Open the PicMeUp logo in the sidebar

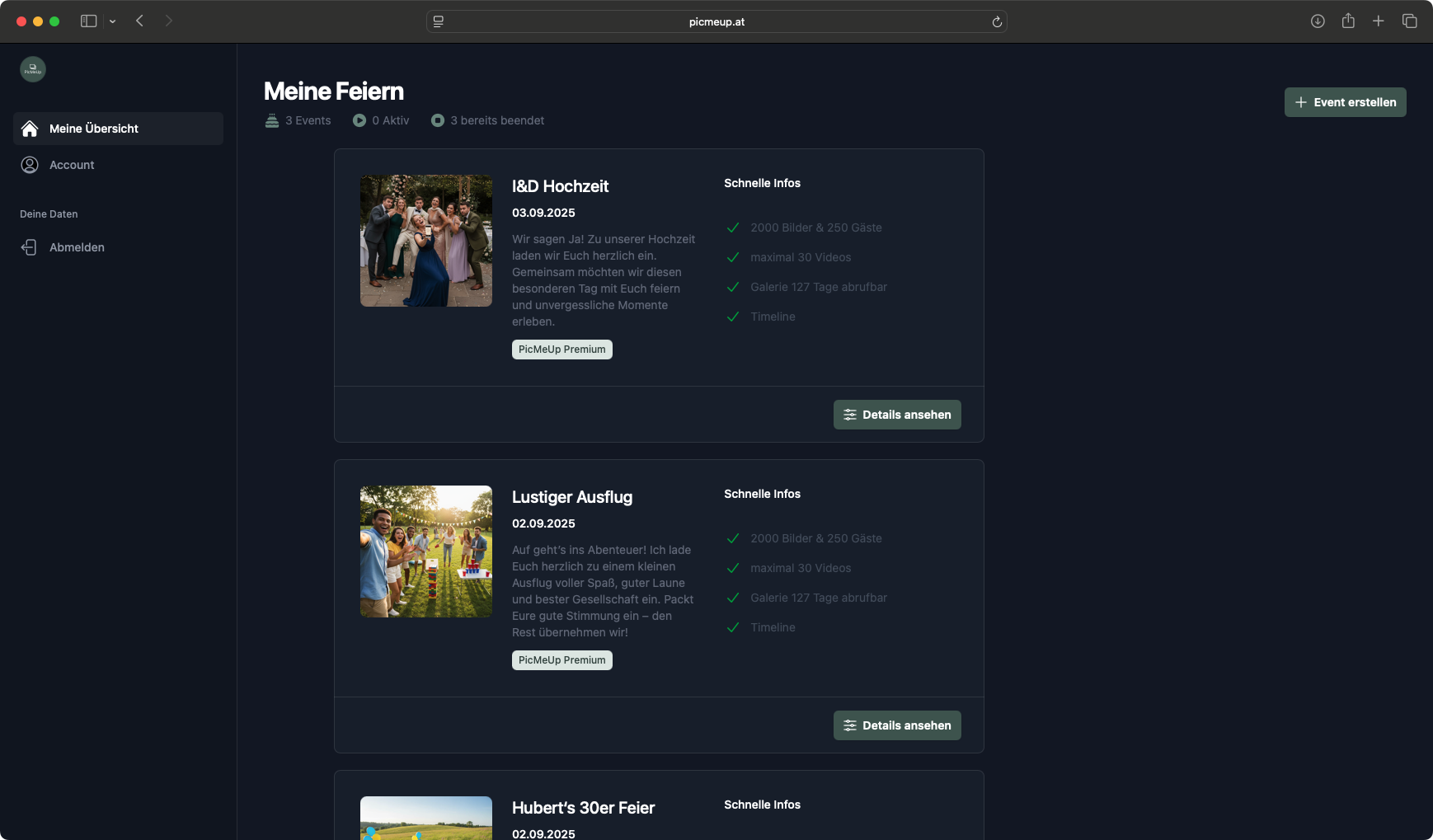(32, 69)
